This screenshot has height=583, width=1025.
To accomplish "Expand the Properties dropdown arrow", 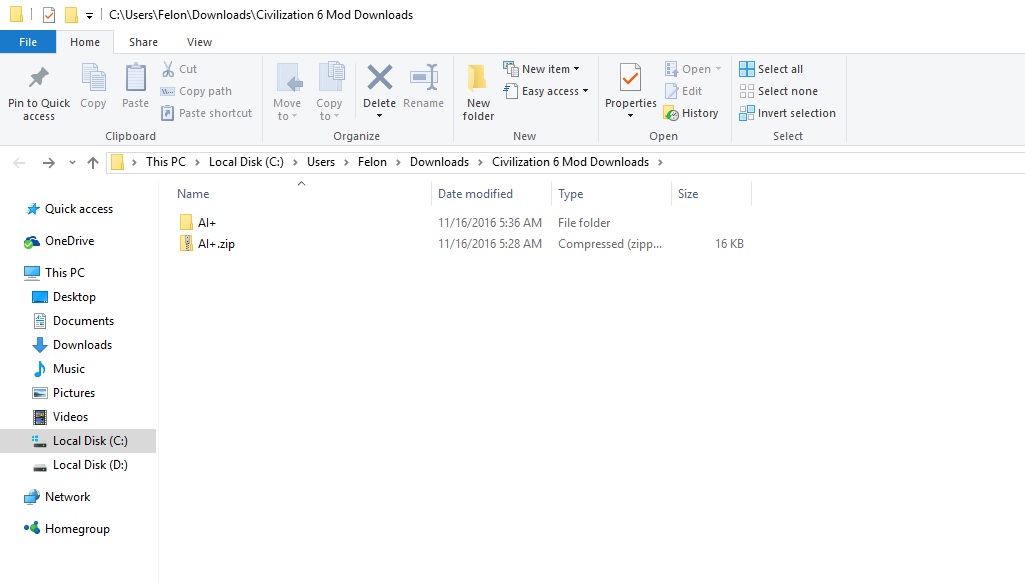I will pos(630,116).
